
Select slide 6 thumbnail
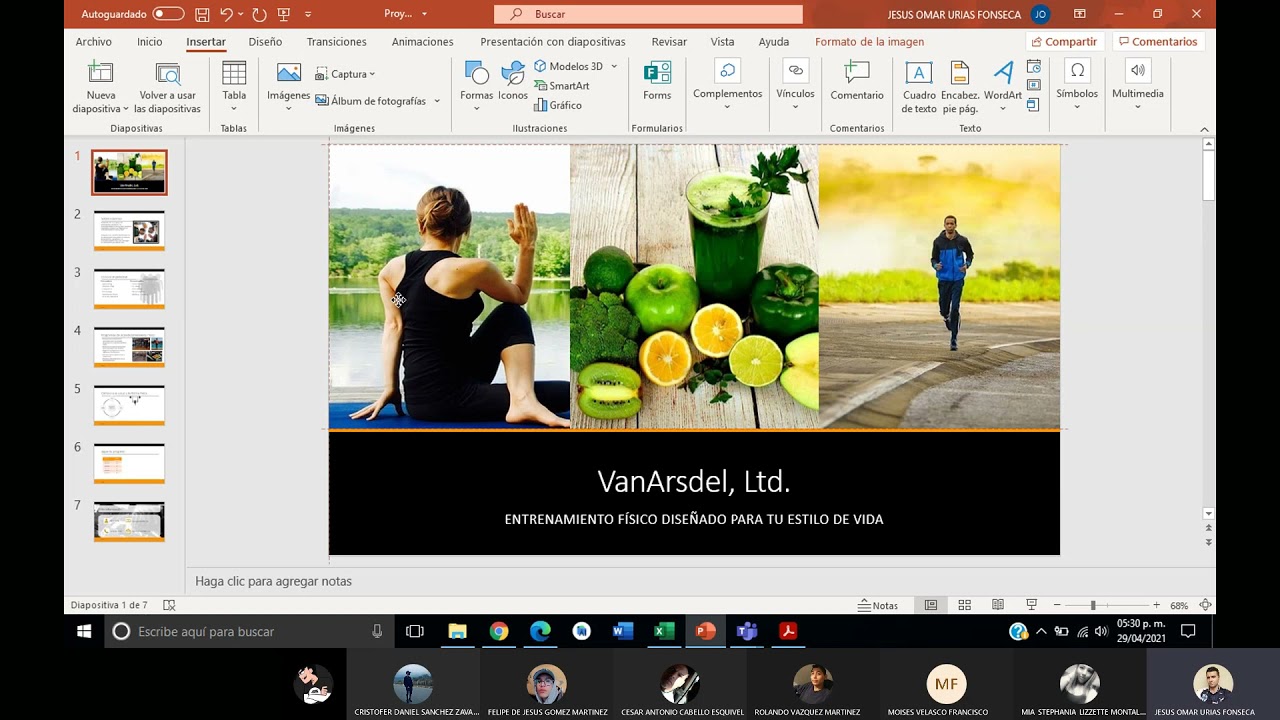129,464
